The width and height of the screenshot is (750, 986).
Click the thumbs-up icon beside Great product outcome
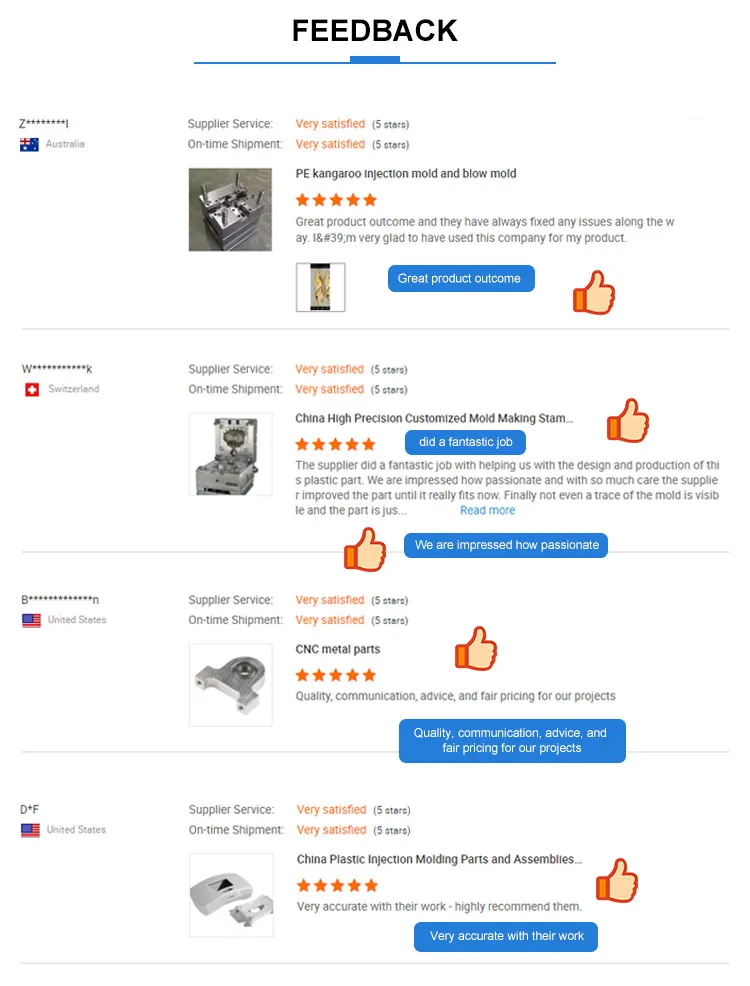pyautogui.click(x=593, y=293)
